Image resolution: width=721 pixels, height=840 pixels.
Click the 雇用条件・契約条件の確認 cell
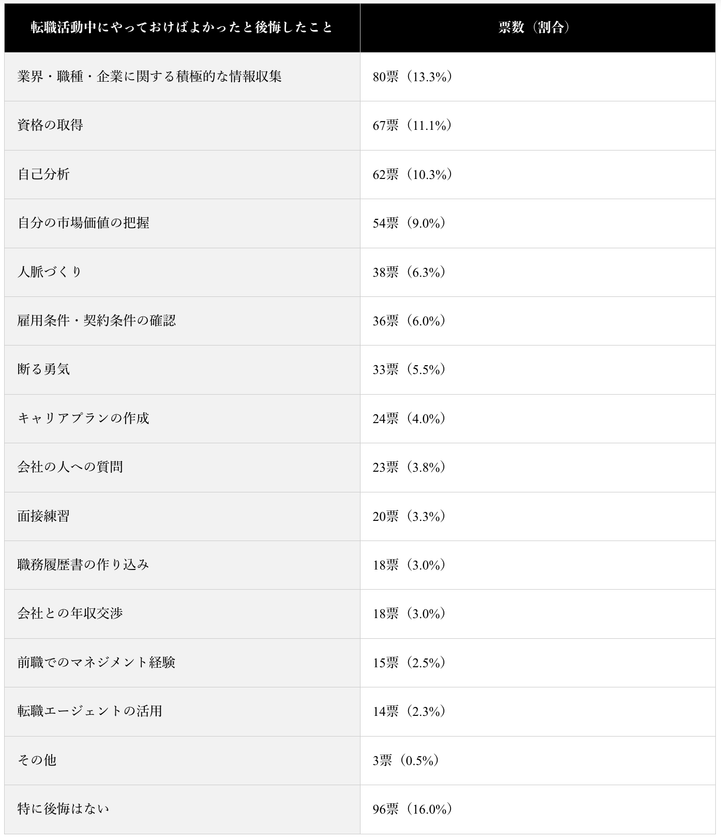(182, 320)
